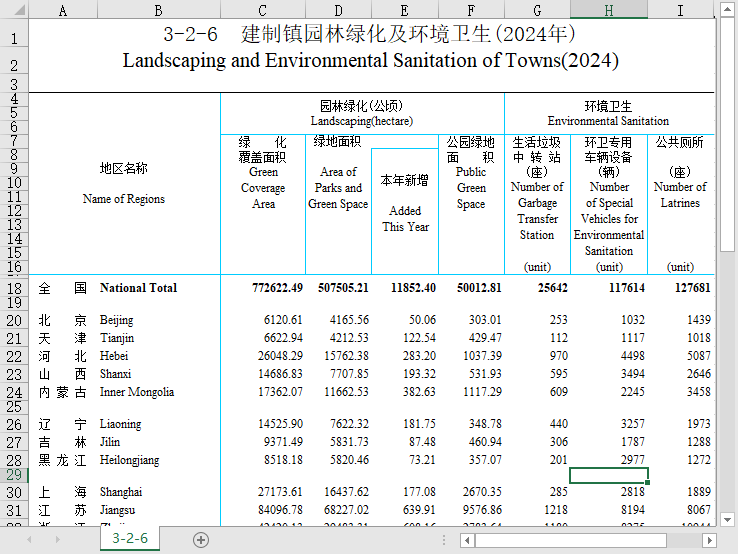Click Heilongjiang vehicles value 2977
The width and height of the screenshot is (738, 554).
point(633,460)
